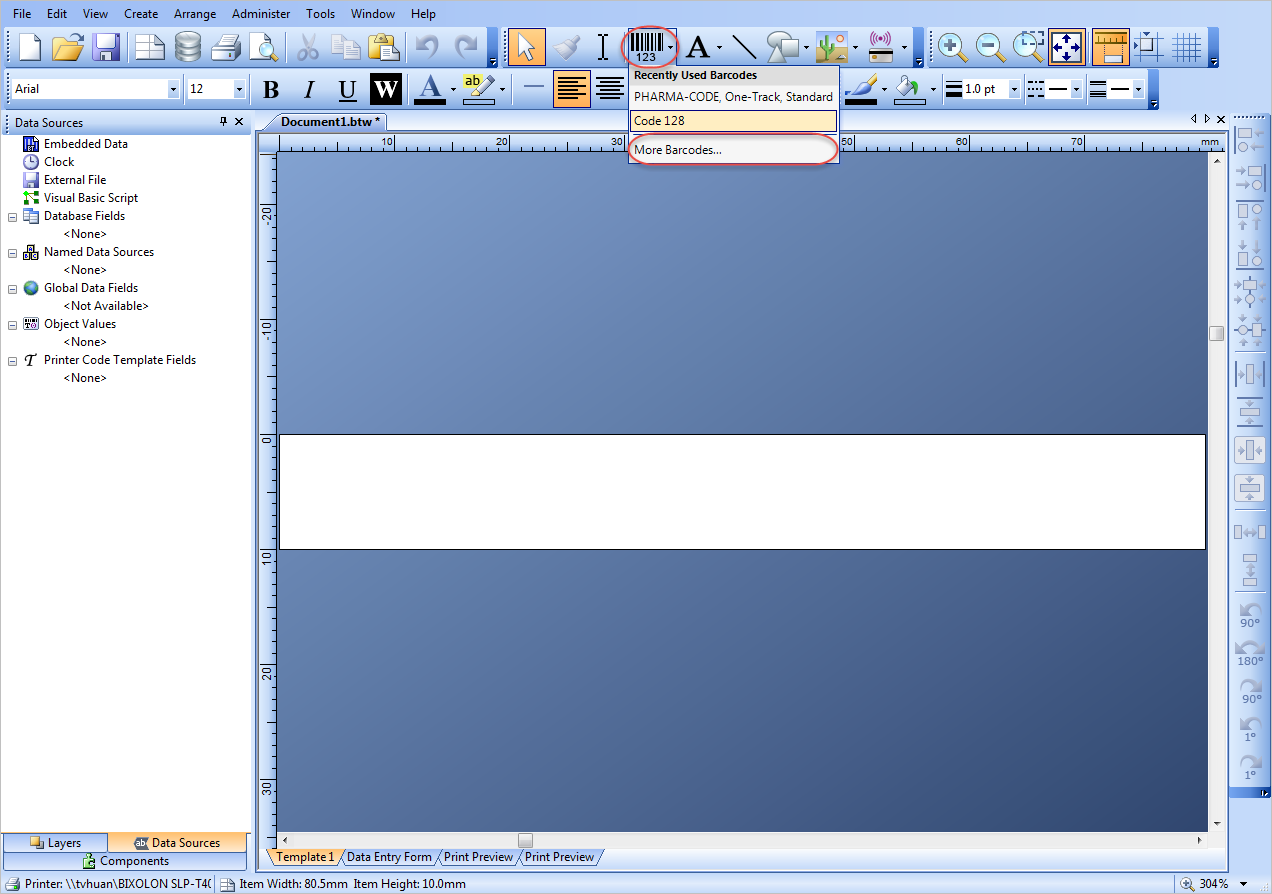Viewport: 1272px width, 894px height.
Task: Select the Shape creation tool
Action: pyautogui.click(x=783, y=47)
